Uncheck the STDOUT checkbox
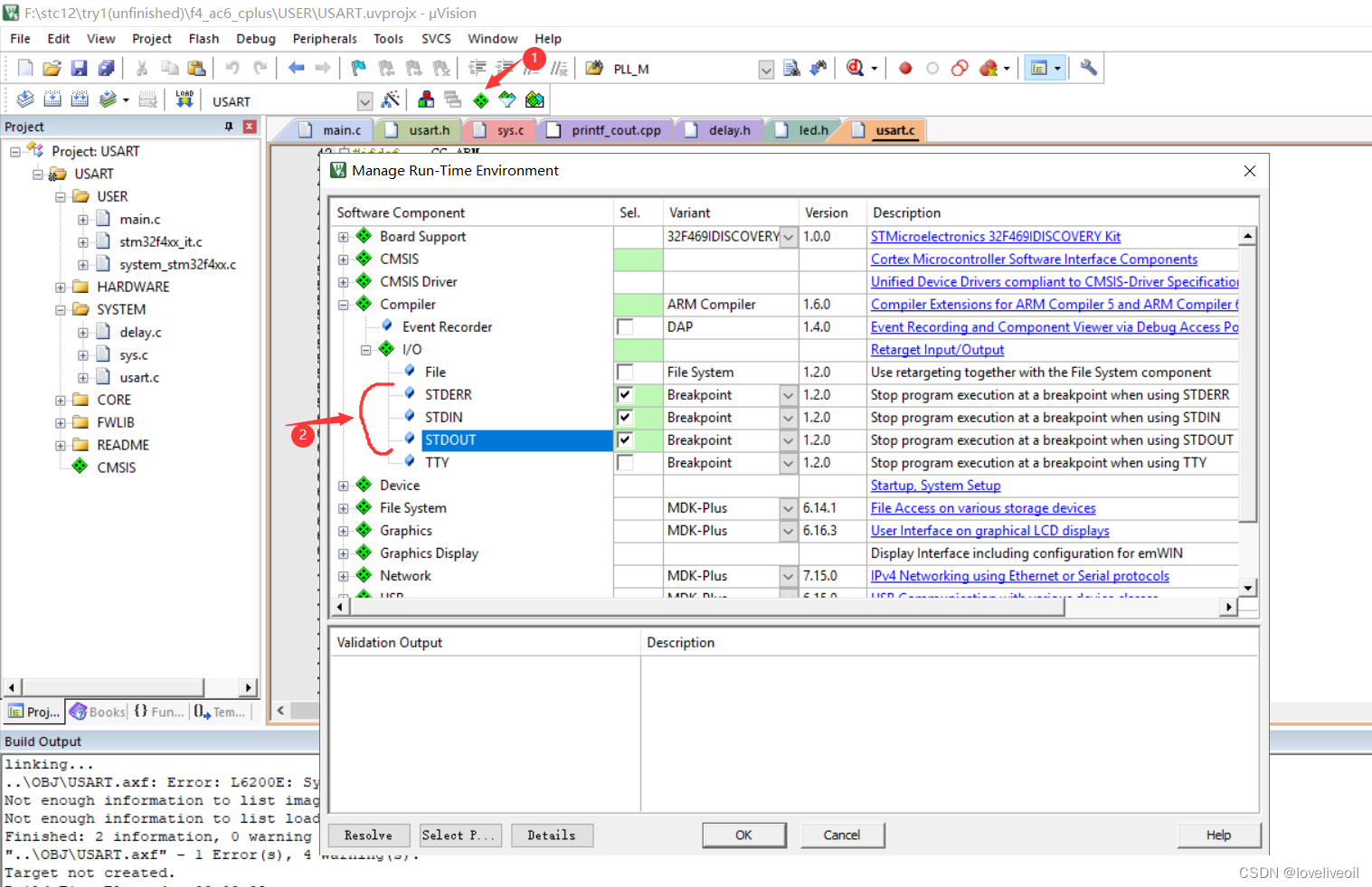 coord(625,440)
